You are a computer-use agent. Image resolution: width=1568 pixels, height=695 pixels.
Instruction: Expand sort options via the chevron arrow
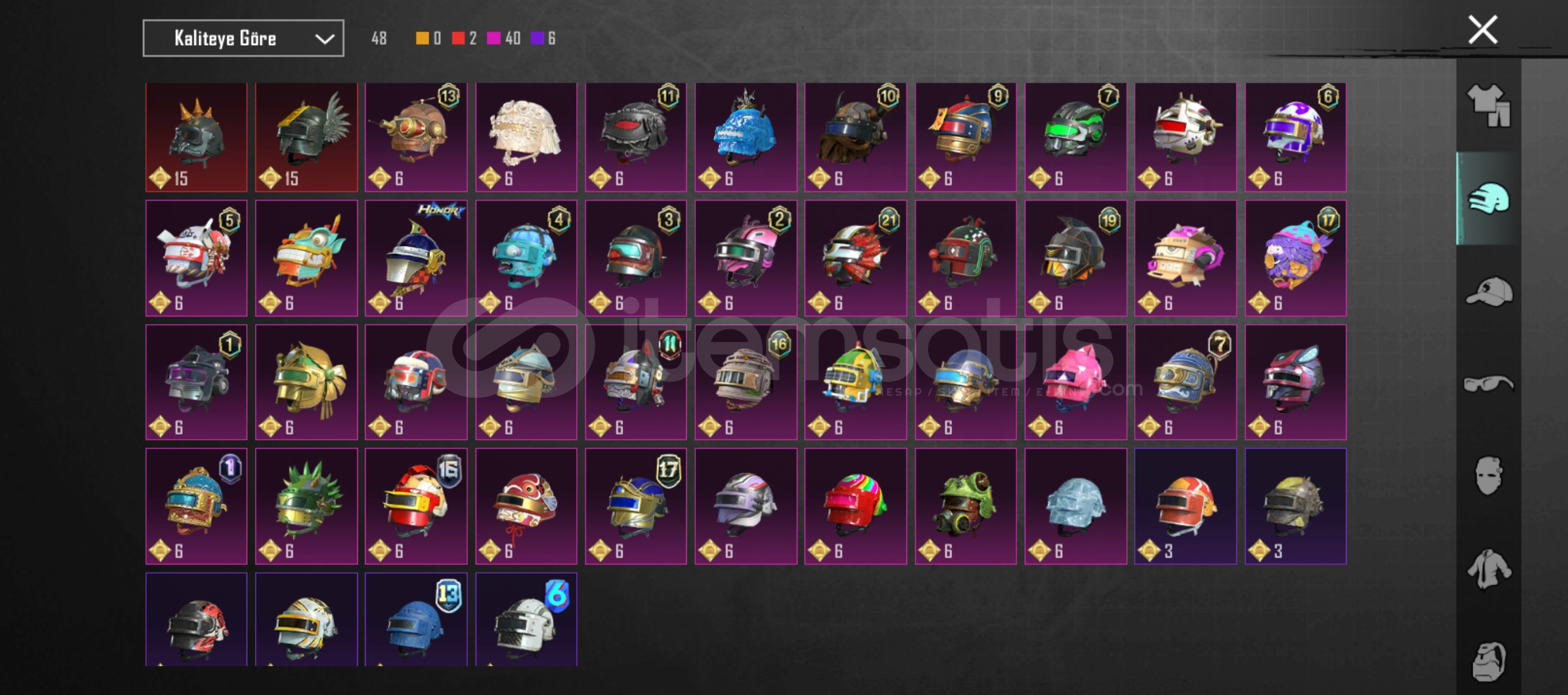[324, 39]
